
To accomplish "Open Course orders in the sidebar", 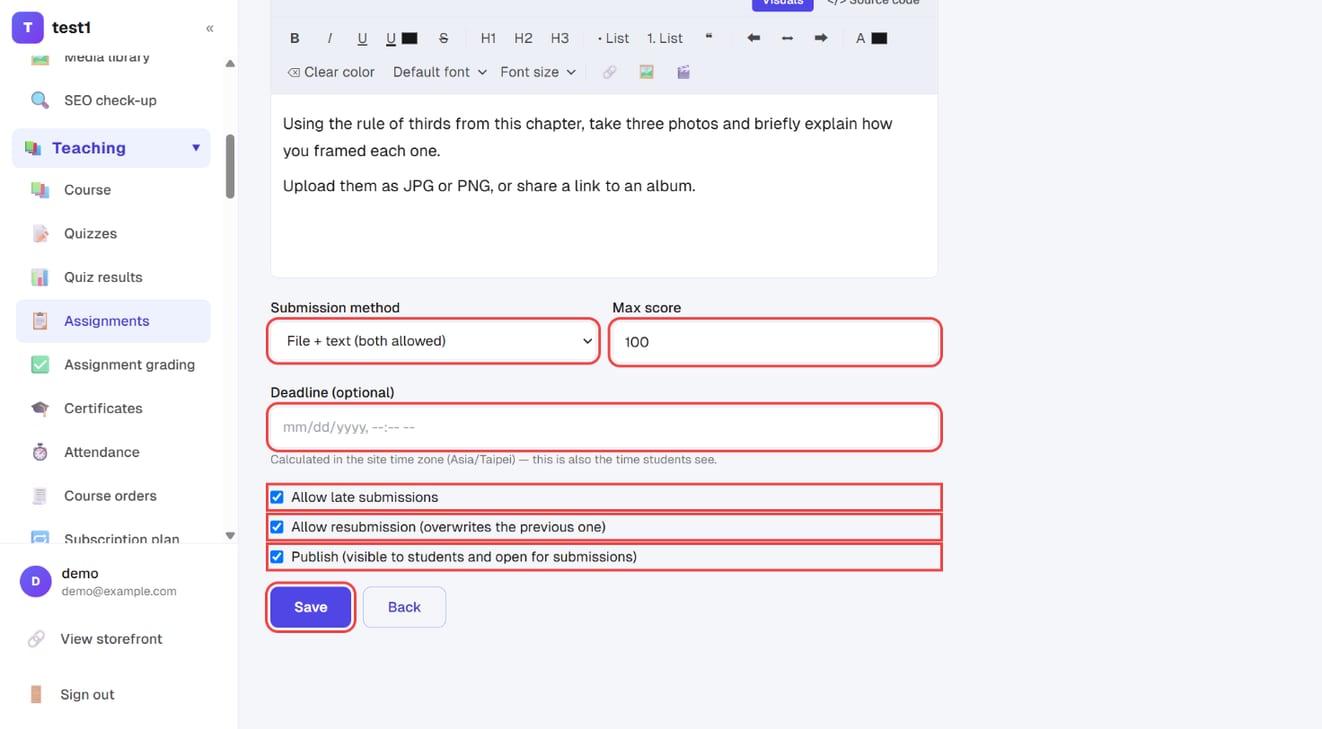I will (x=113, y=496).
